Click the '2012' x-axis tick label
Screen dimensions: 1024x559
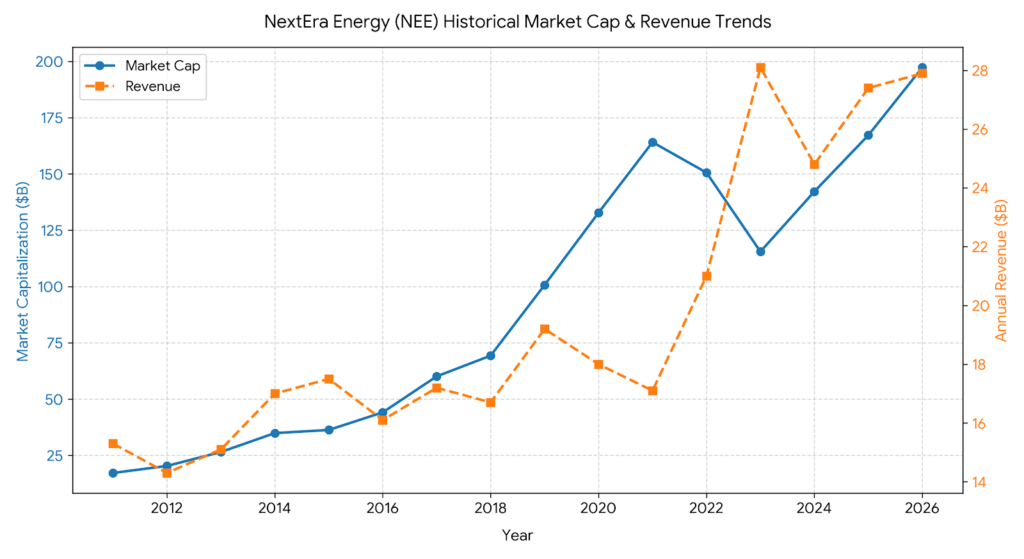pyautogui.click(x=167, y=508)
